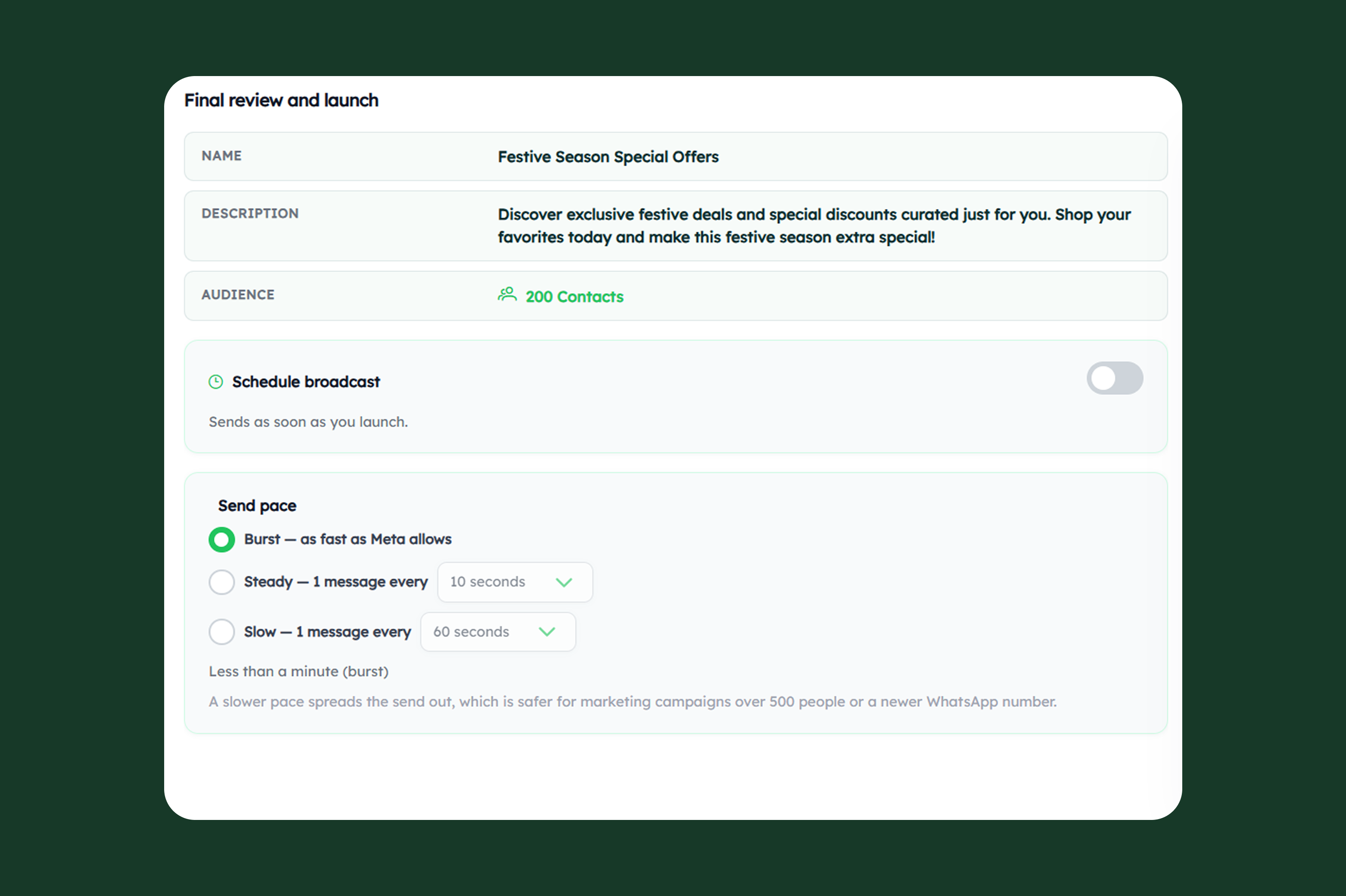Image resolution: width=1346 pixels, height=896 pixels.
Task: Click the chevron in the 10 seconds dropdown
Action: point(564,582)
